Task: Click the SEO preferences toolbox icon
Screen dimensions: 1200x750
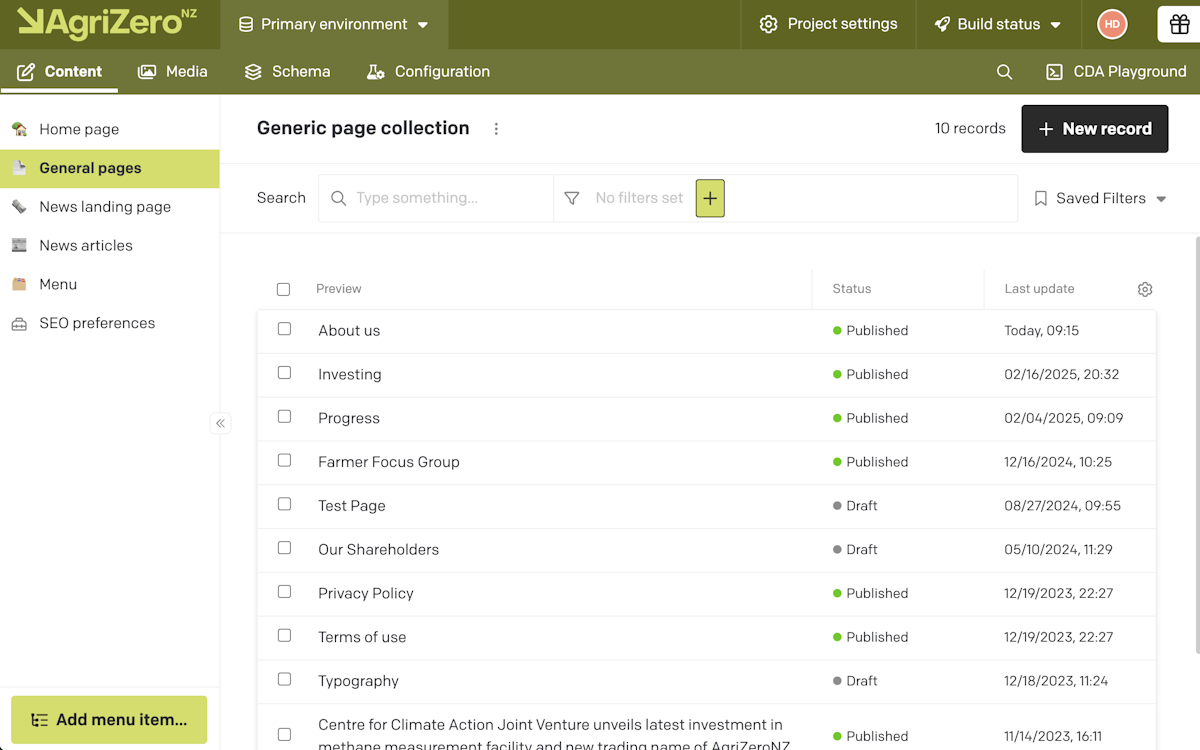Action: point(19,323)
